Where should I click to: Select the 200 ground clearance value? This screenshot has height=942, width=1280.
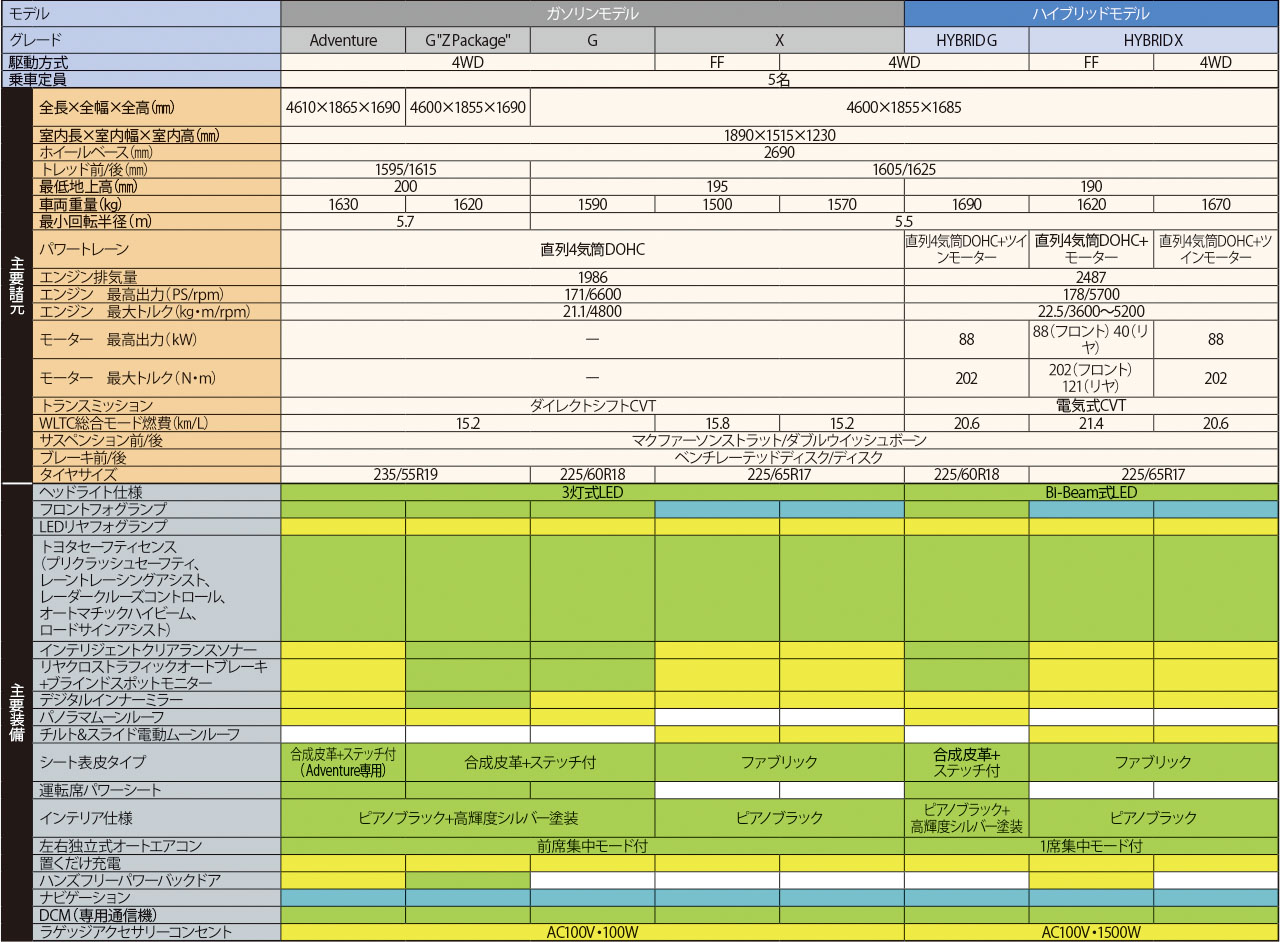(x=405, y=187)
